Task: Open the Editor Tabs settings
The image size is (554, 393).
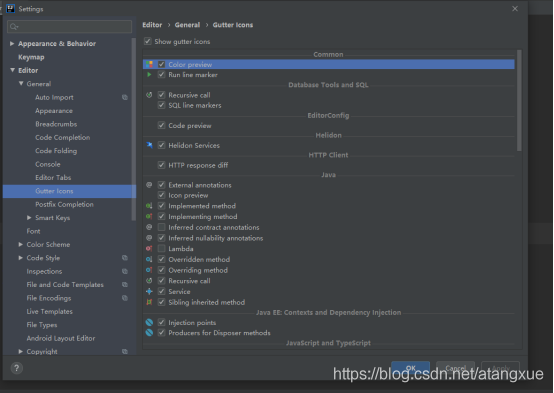Action: coord(53,177)
